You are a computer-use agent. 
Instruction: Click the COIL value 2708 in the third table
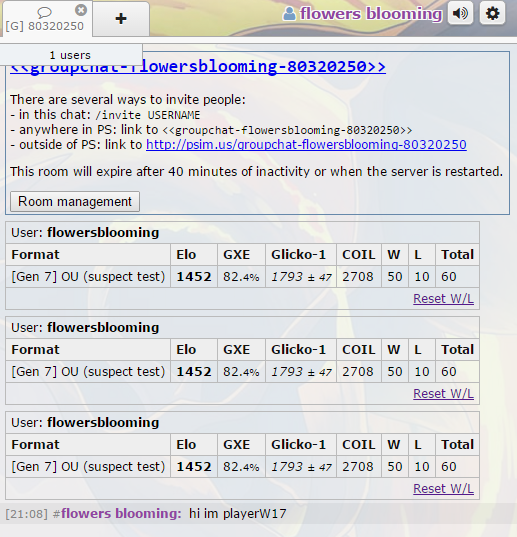358,466
